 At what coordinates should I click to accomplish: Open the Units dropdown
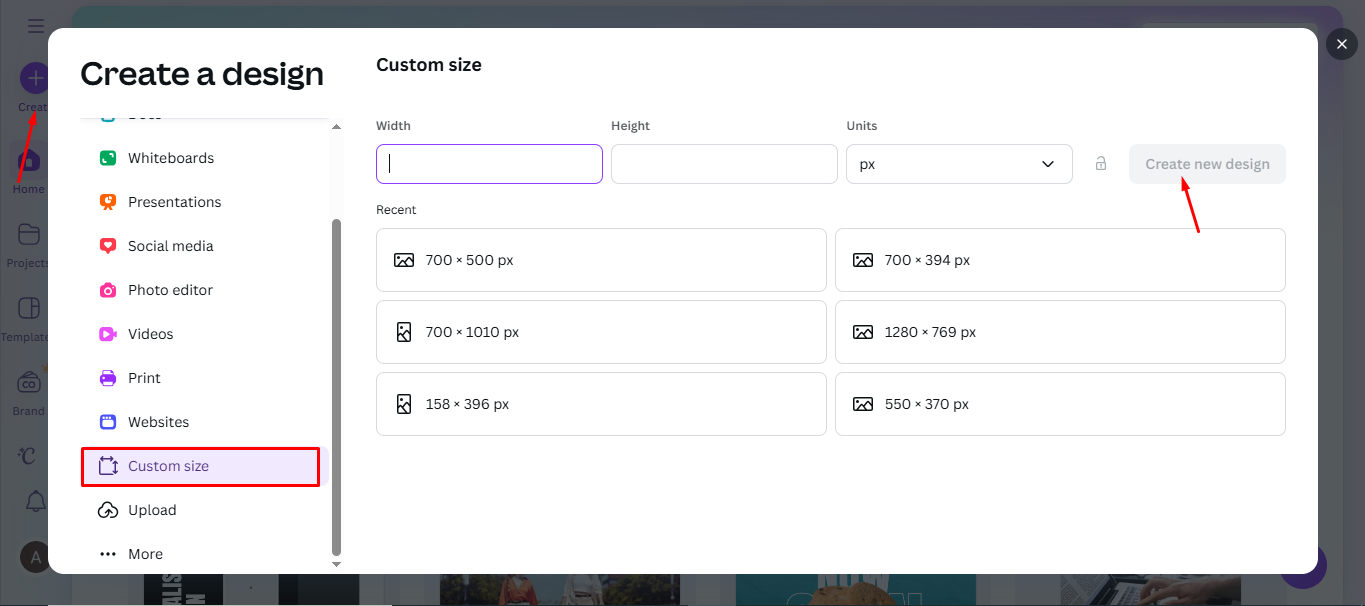click(958, 163)
